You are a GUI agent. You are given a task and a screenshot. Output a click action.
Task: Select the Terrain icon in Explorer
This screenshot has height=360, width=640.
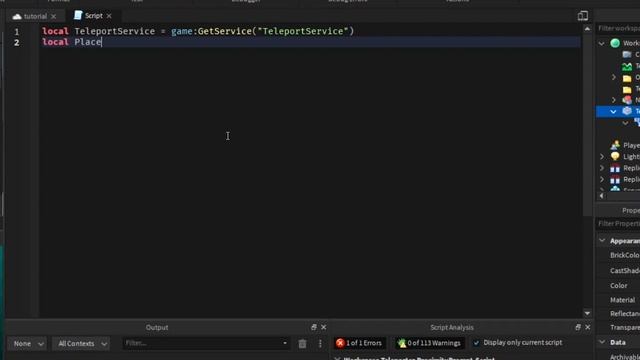pyautogui.click(x=627, y=66)
